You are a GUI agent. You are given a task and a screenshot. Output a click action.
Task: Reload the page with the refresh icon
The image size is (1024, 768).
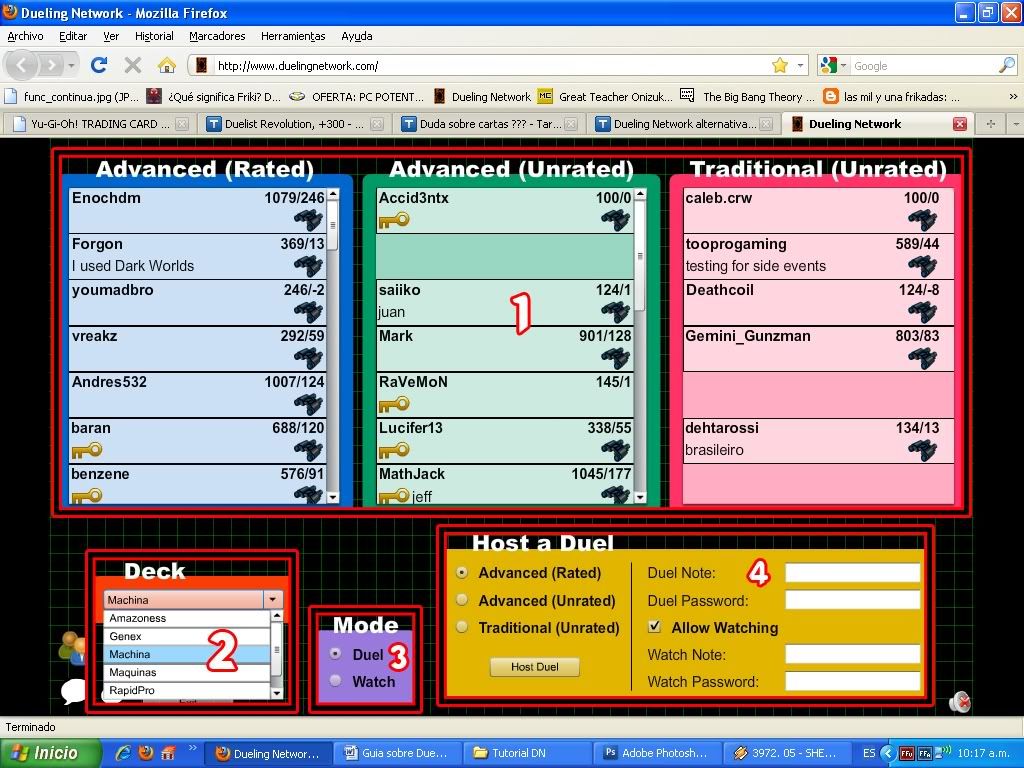click(x=99, y=65)
